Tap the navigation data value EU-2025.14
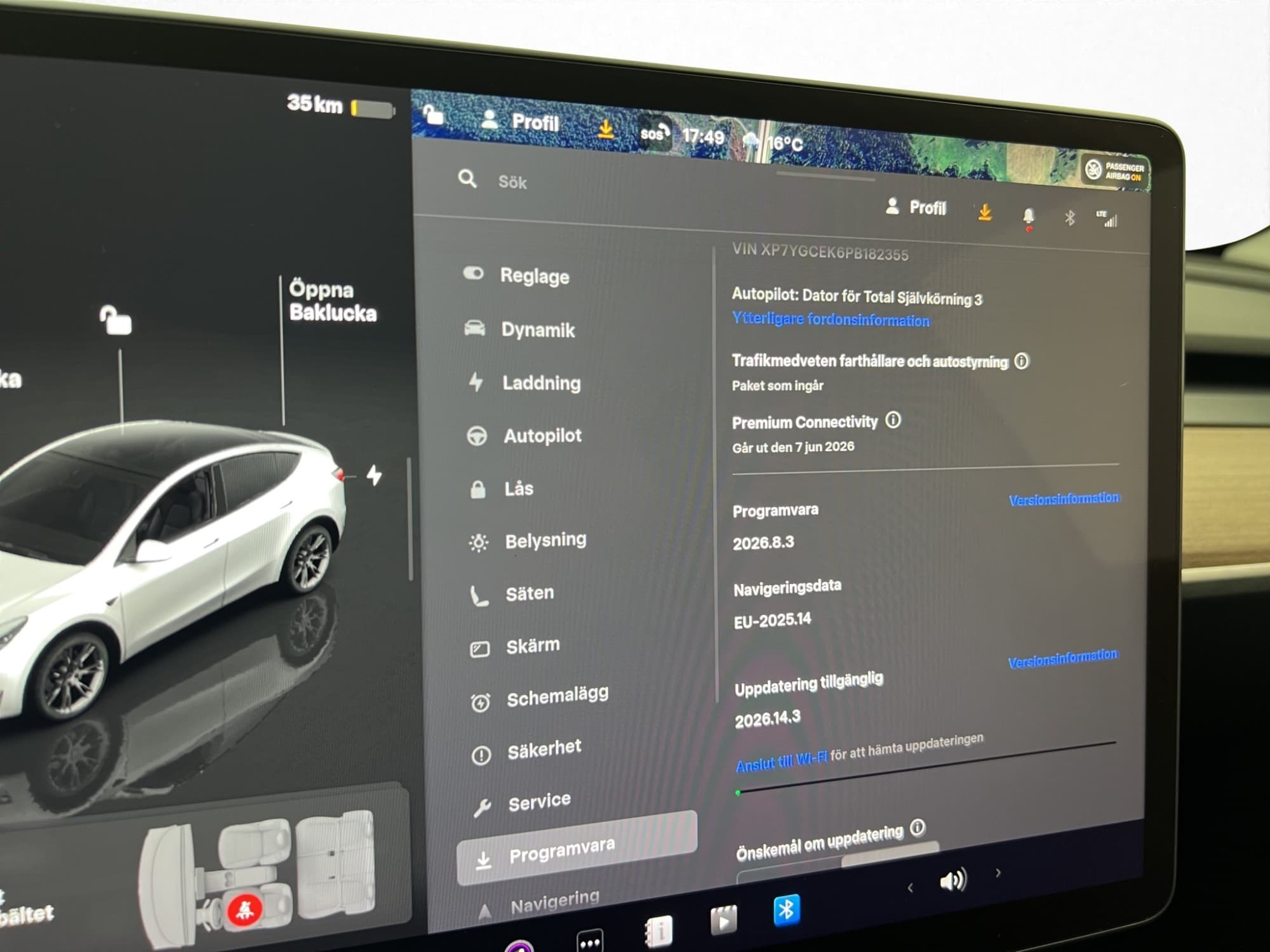The image size is (1270, 952). 772,620
